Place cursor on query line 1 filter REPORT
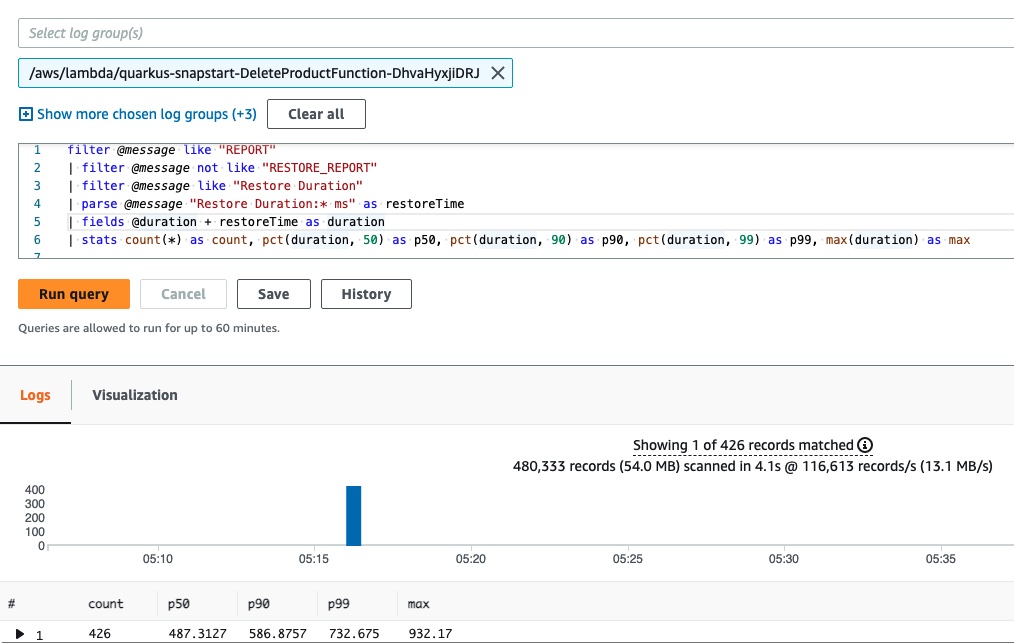This screenshot has height=643, width=1014. pyautogui.click(x=171, y=150)
